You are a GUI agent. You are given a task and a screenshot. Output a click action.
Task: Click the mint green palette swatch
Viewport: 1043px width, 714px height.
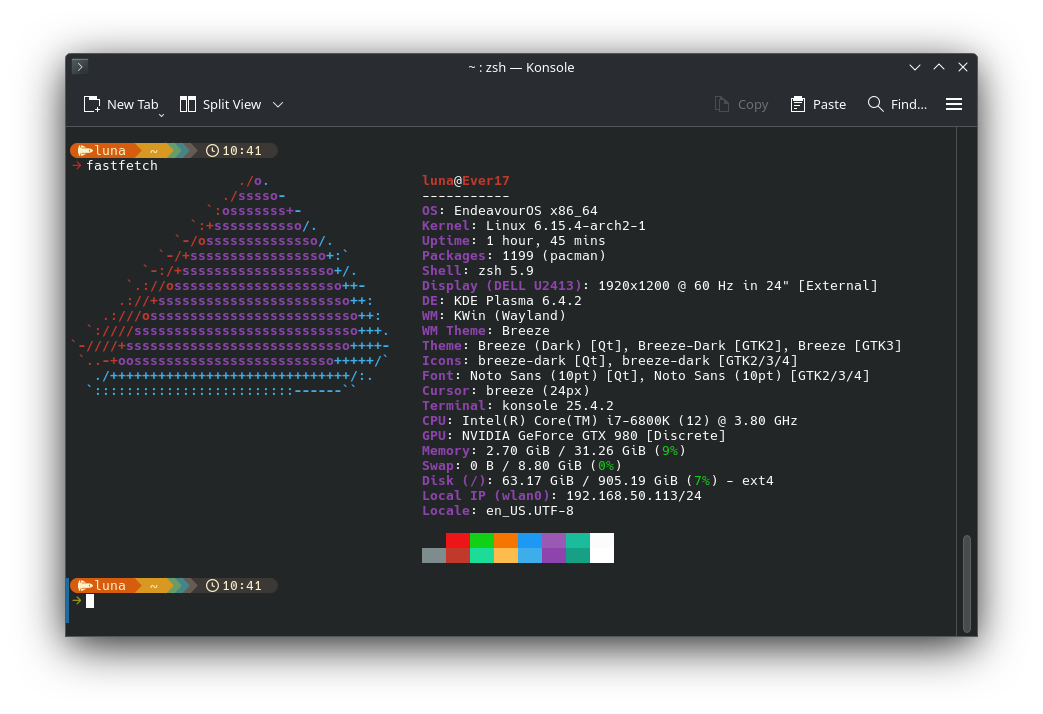coord(482,555)
